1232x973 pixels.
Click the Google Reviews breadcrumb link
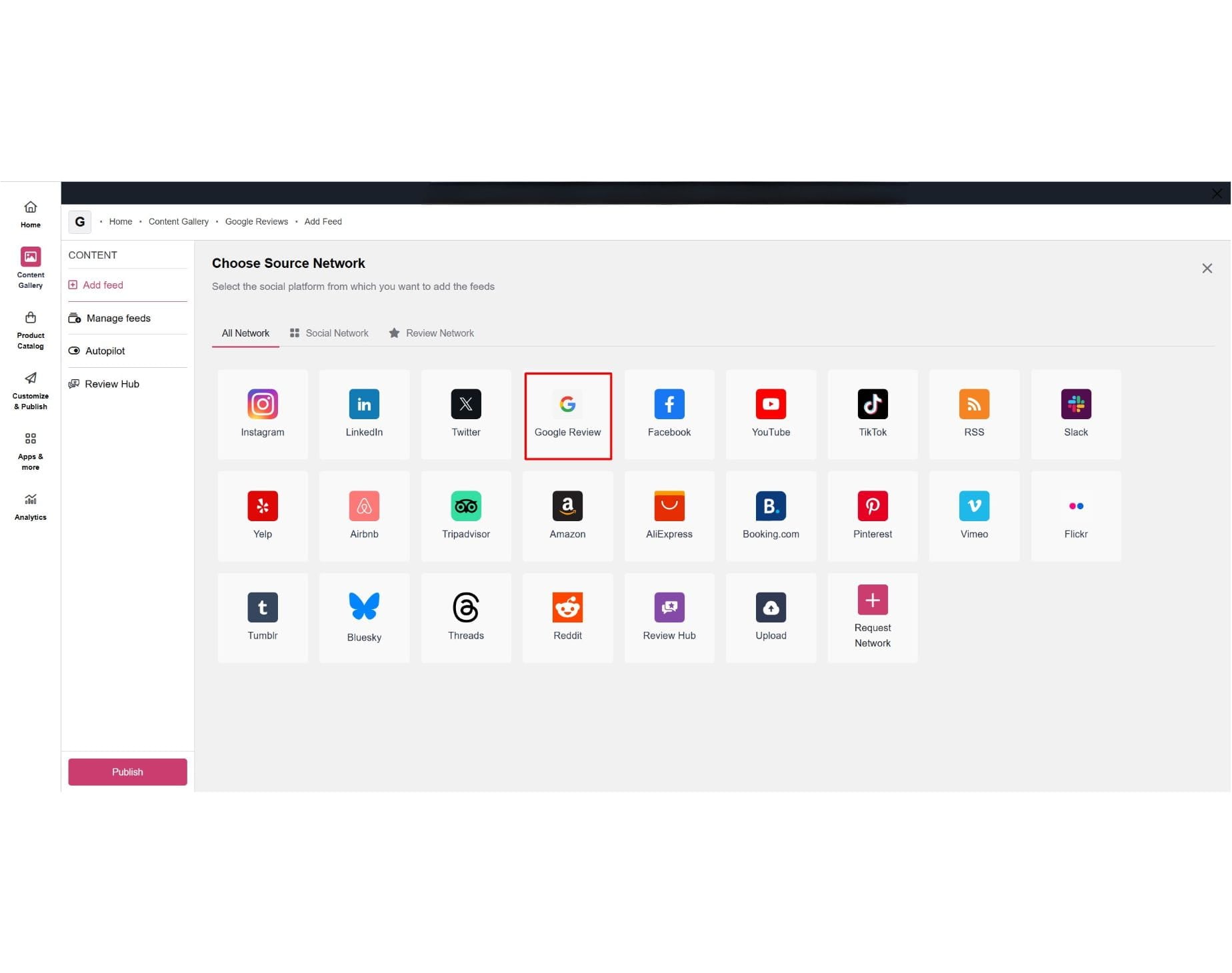tap(257, 222)
